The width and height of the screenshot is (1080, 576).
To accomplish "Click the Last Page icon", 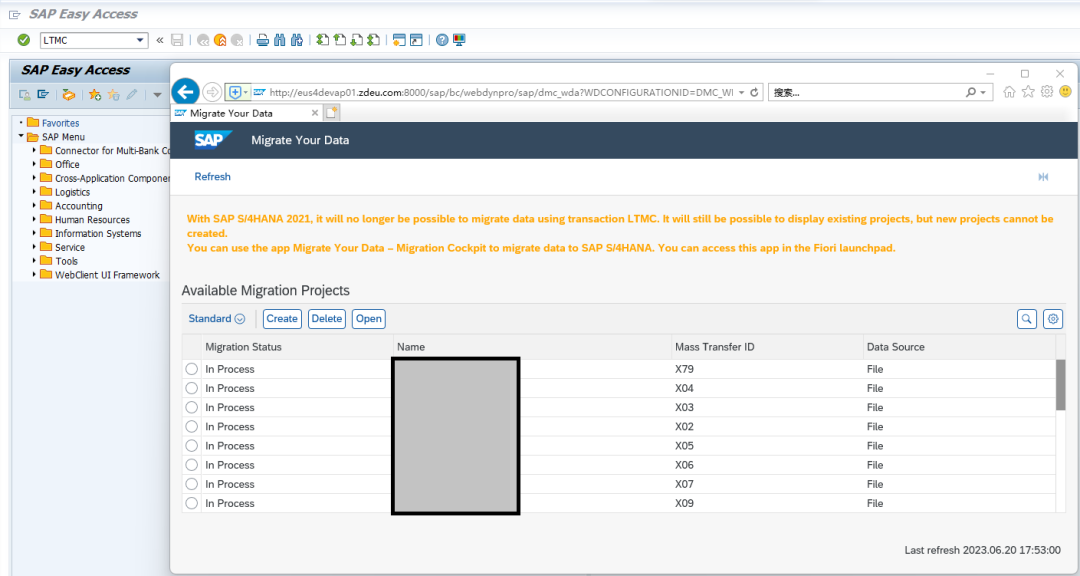I will pos(373,40).
